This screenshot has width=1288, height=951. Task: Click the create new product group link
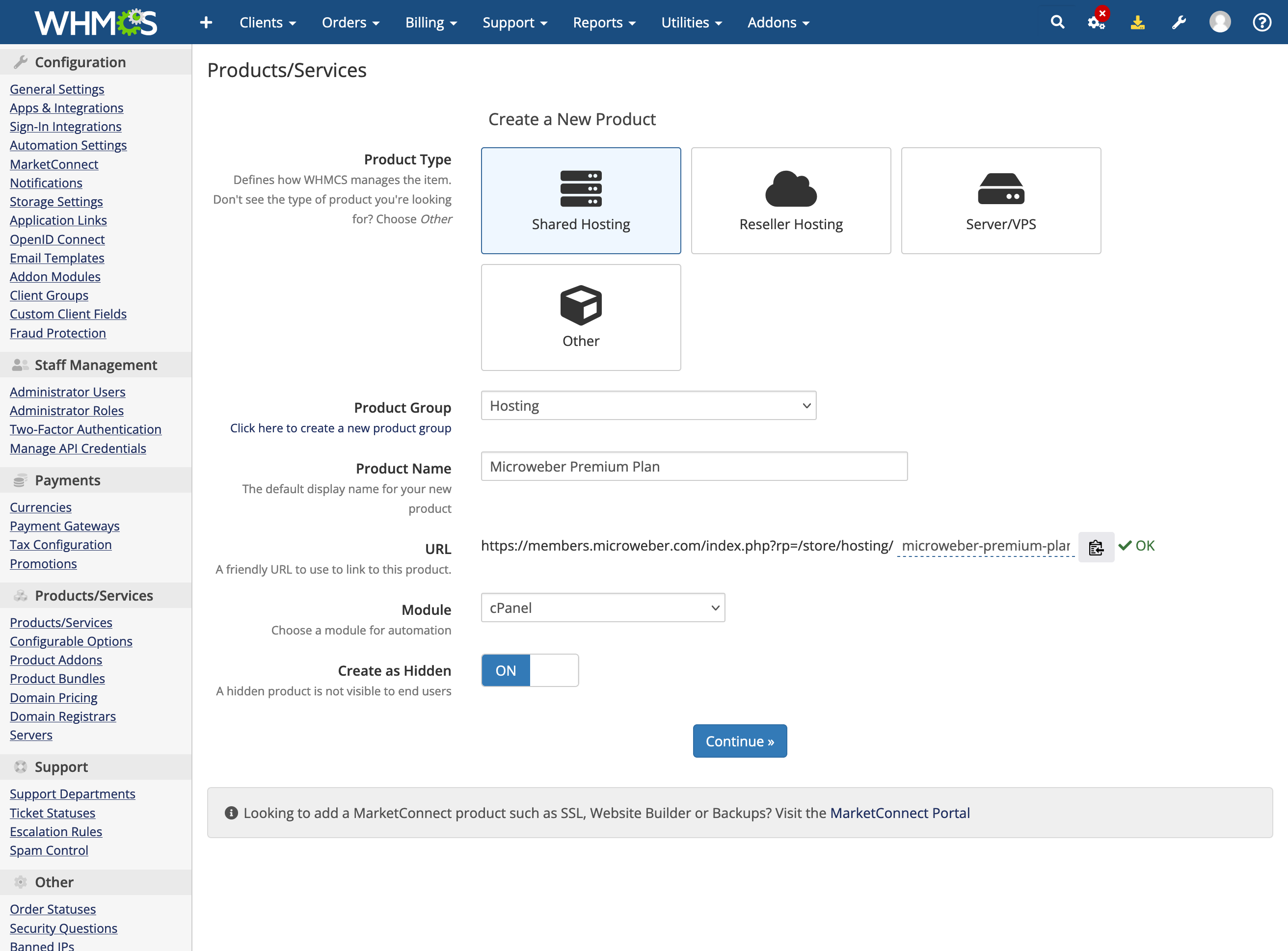point(340,428)
